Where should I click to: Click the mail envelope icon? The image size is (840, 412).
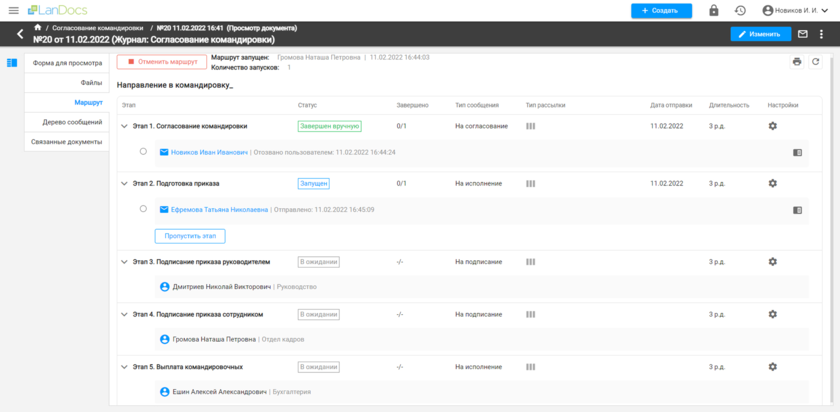point(802,34)
